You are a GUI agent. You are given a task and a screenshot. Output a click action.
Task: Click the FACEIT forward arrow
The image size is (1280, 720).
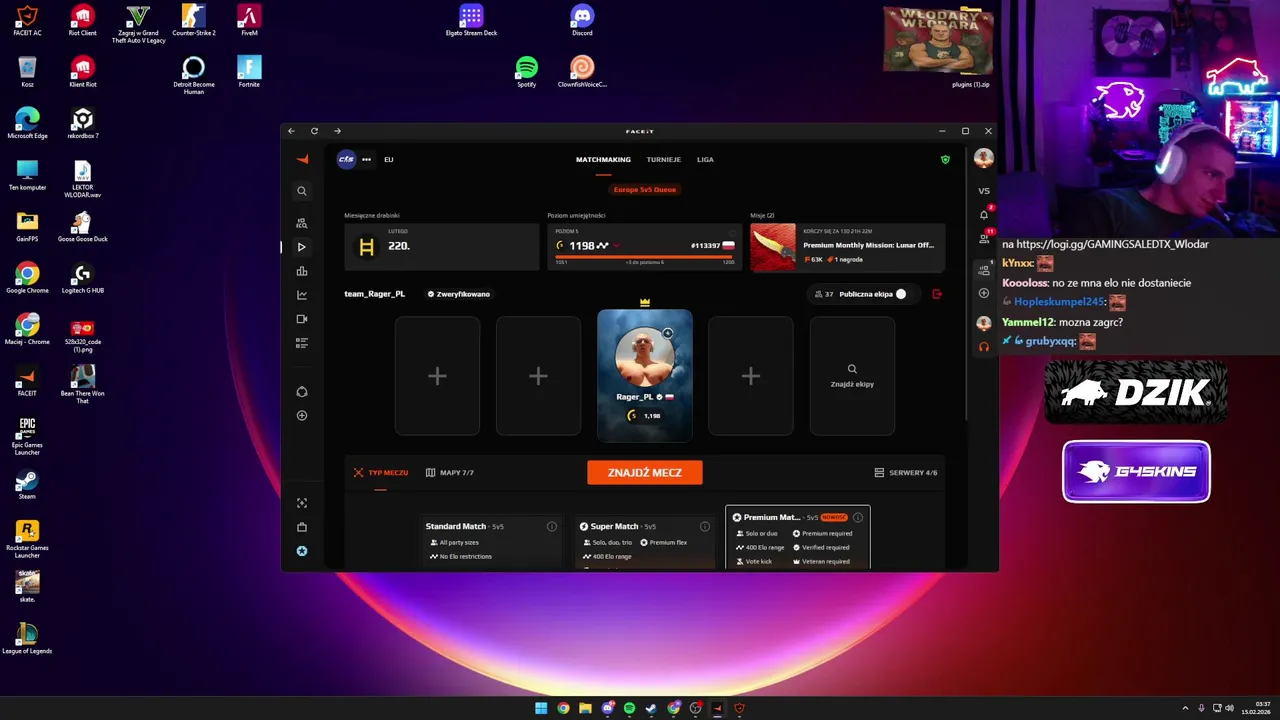point(337,131)
